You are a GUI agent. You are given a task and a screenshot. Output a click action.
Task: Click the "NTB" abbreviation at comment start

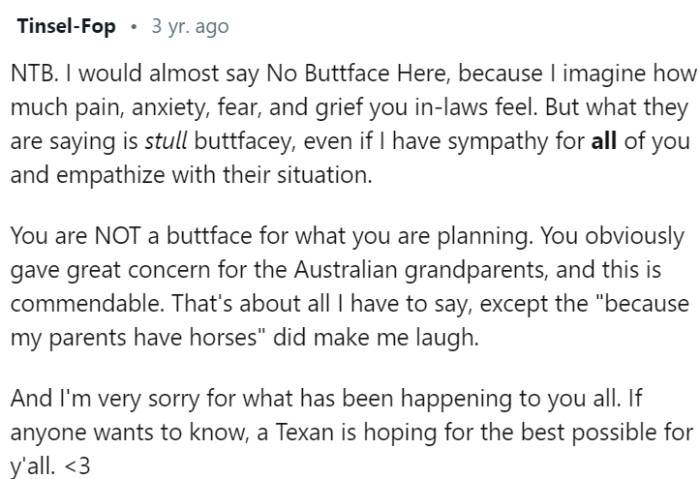[33, 73]
